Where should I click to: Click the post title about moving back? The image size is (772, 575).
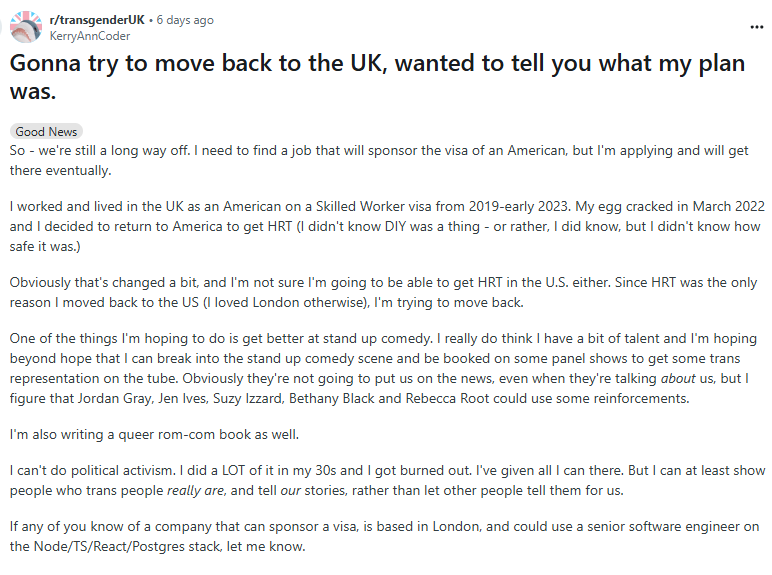(377, 77)
